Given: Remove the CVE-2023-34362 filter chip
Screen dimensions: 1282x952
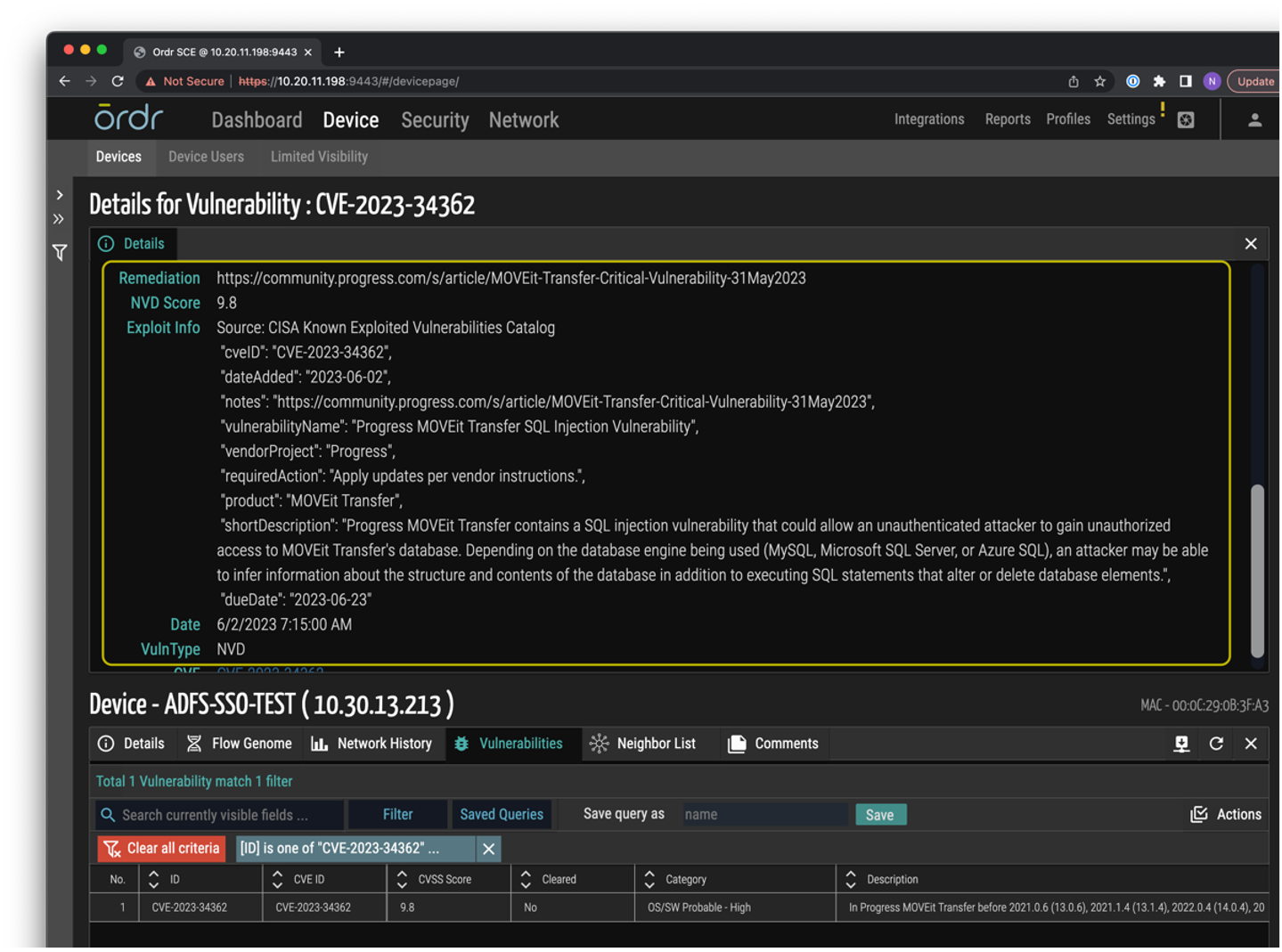Looking at the screenshot, I should pyautogui.click(x=488, y=849).
